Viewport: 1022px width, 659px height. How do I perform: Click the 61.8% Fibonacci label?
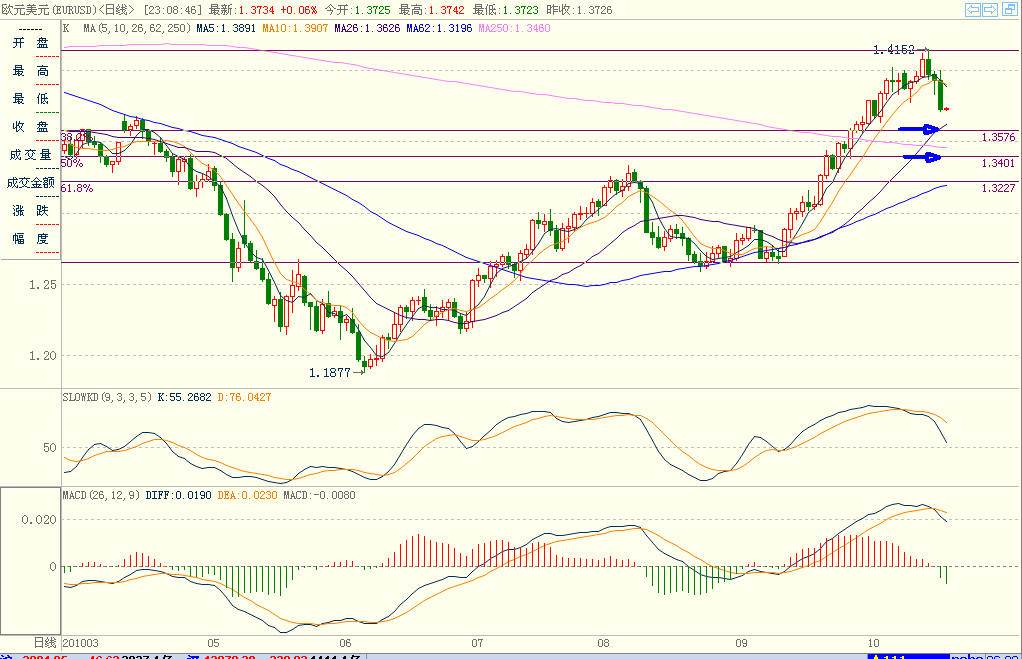77,188
